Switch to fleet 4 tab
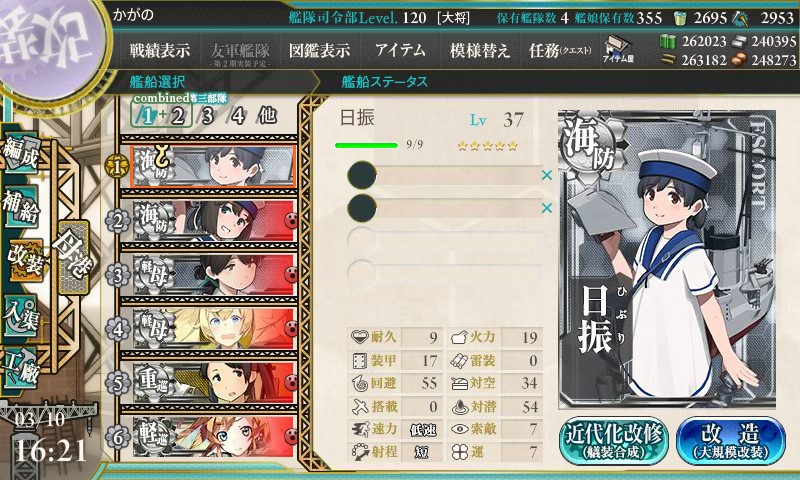800x480 pixels. (238, 116)
